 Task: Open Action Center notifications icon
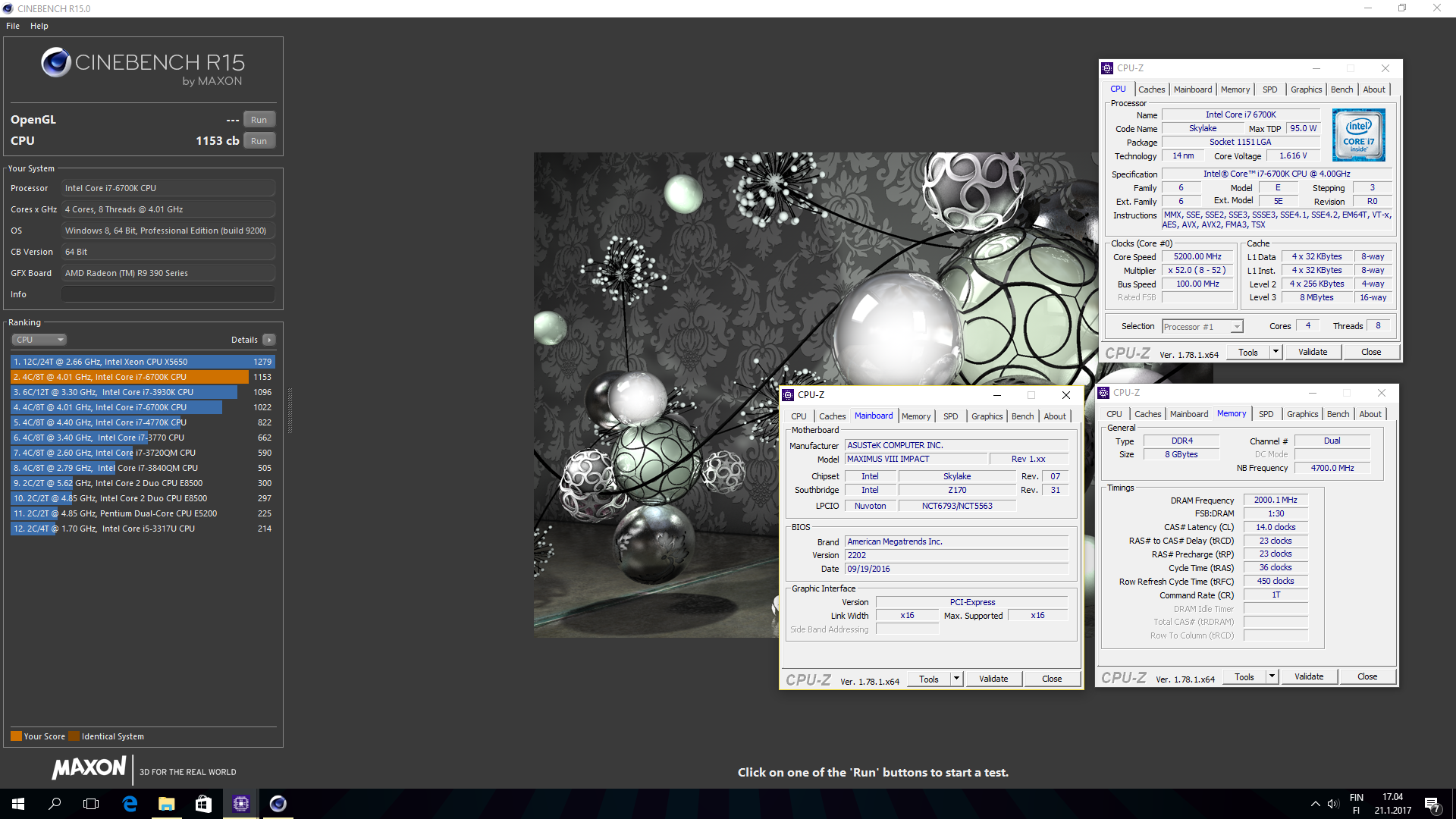point(1432,804)
